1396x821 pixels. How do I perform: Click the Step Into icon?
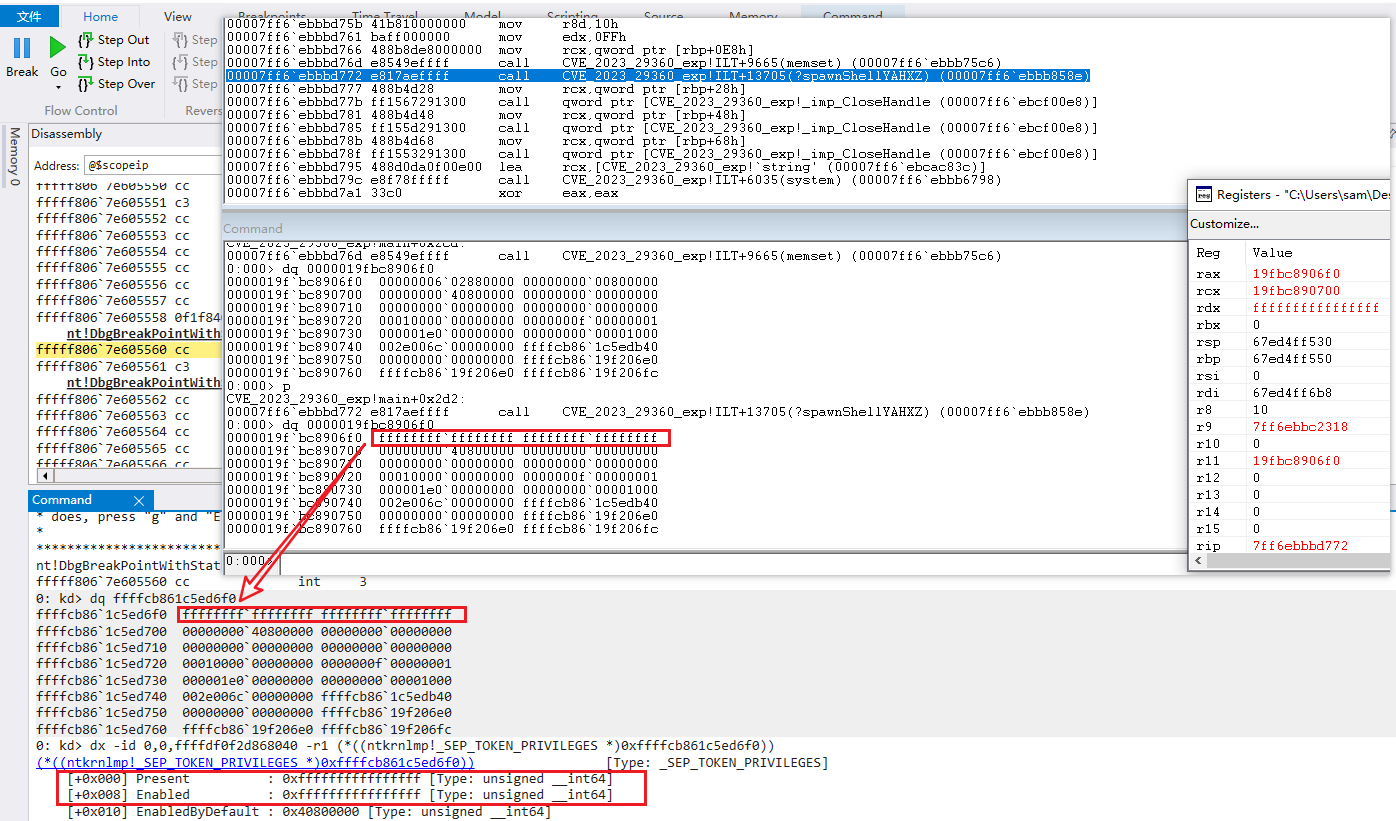pyautogui.click(x=86, y=62)
